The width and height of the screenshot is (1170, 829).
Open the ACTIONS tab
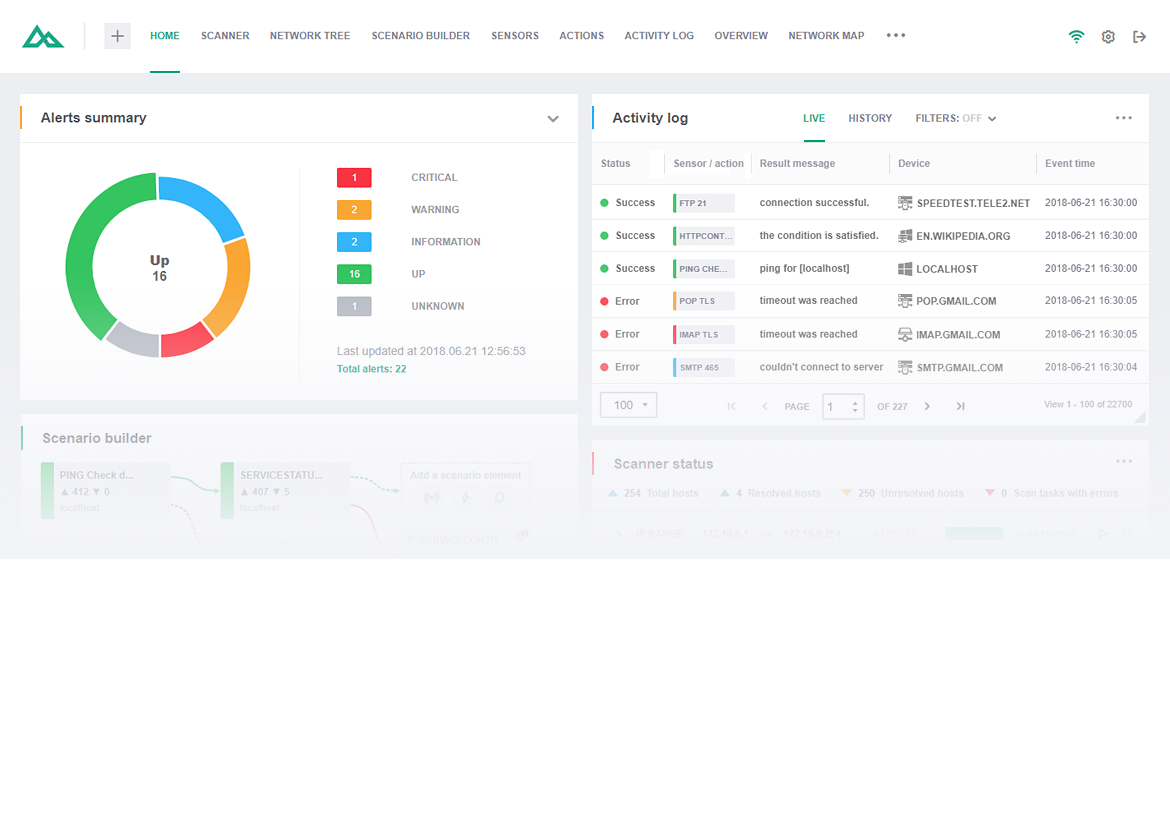(581, 36)
